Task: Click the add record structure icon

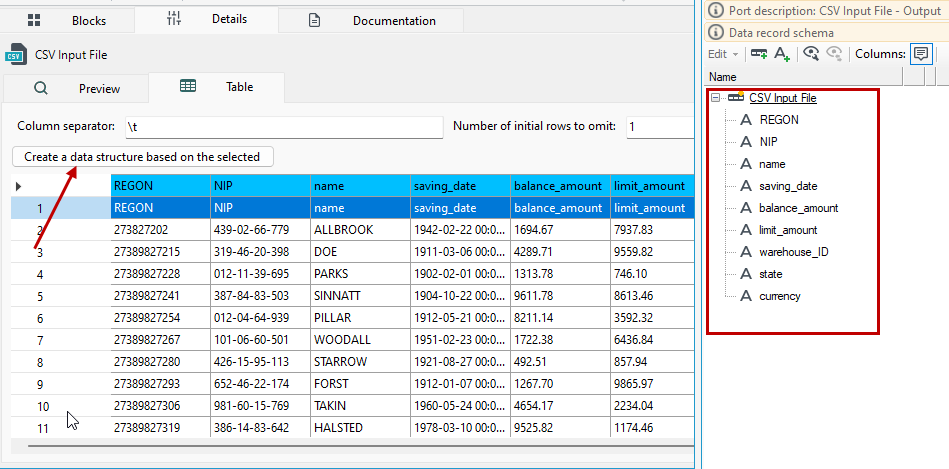Action: click(x=759, y=54)
